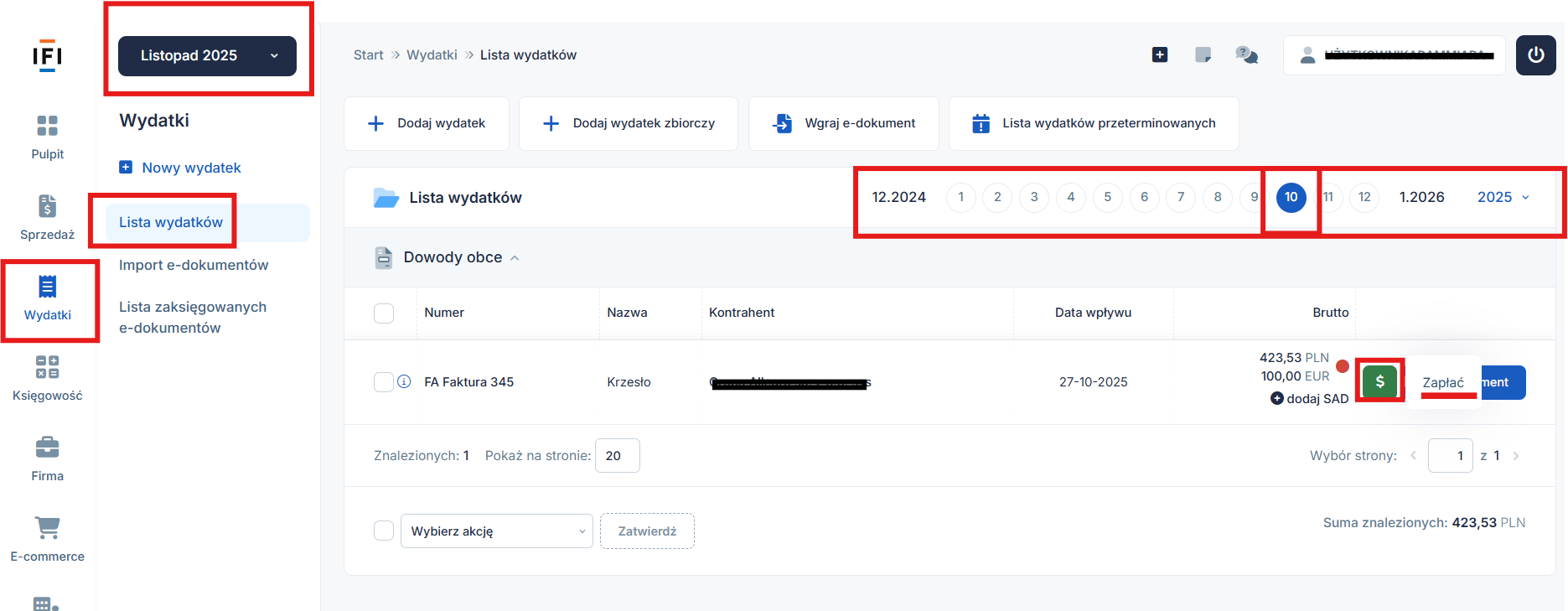Toggle the select-all checkbox in table header

click(x=383, y=313)
